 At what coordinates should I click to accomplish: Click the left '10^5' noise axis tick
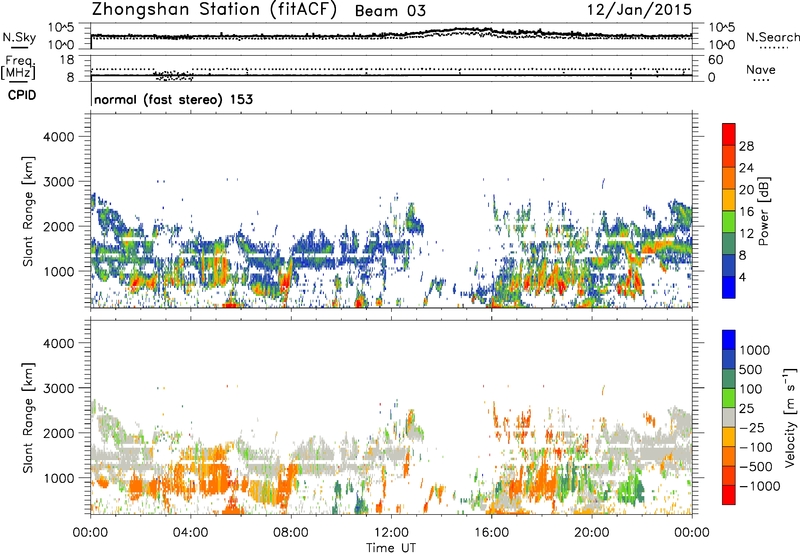point(61,27)
